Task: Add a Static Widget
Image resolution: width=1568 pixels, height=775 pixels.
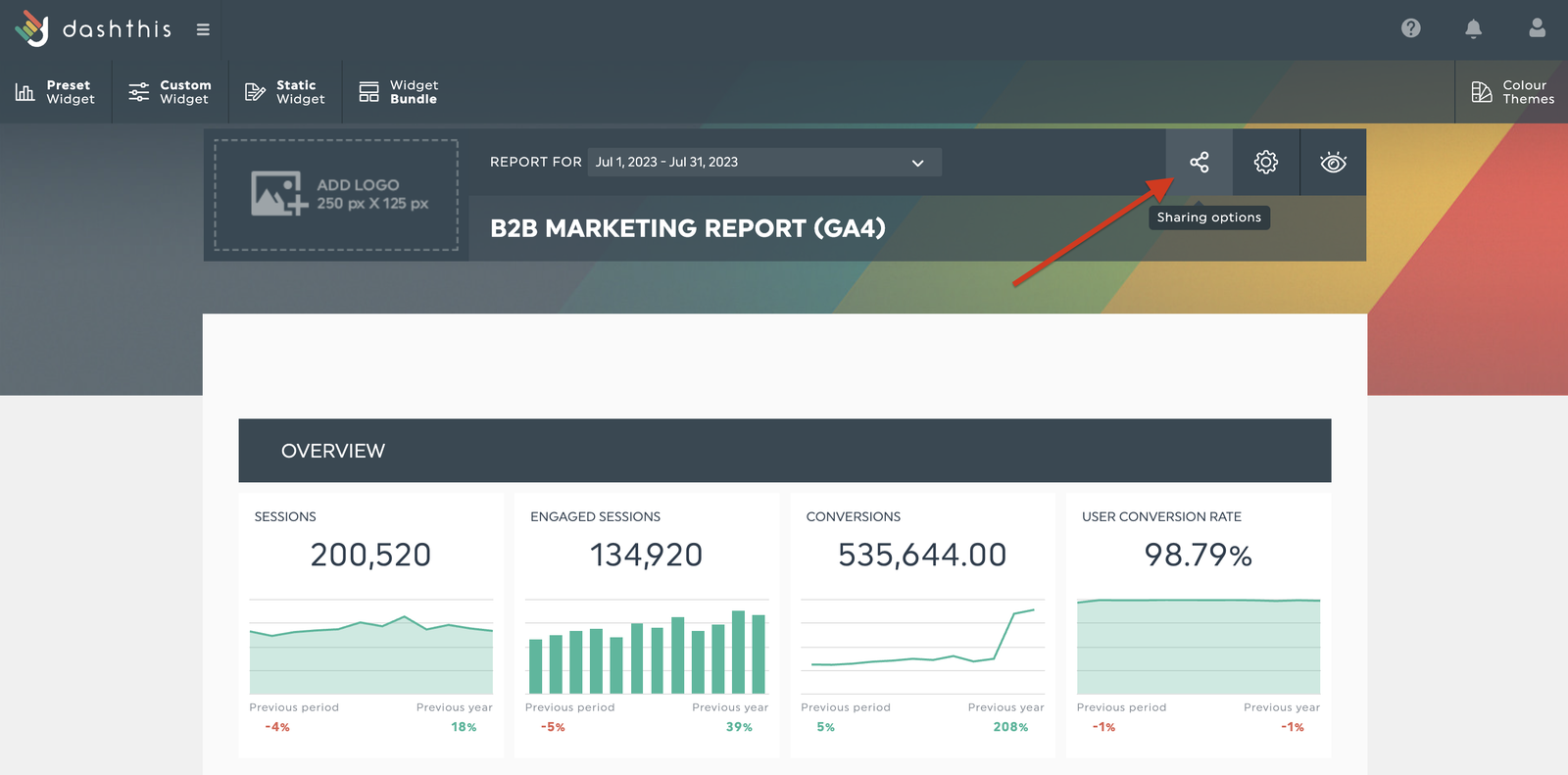Action: click(285, 92)
